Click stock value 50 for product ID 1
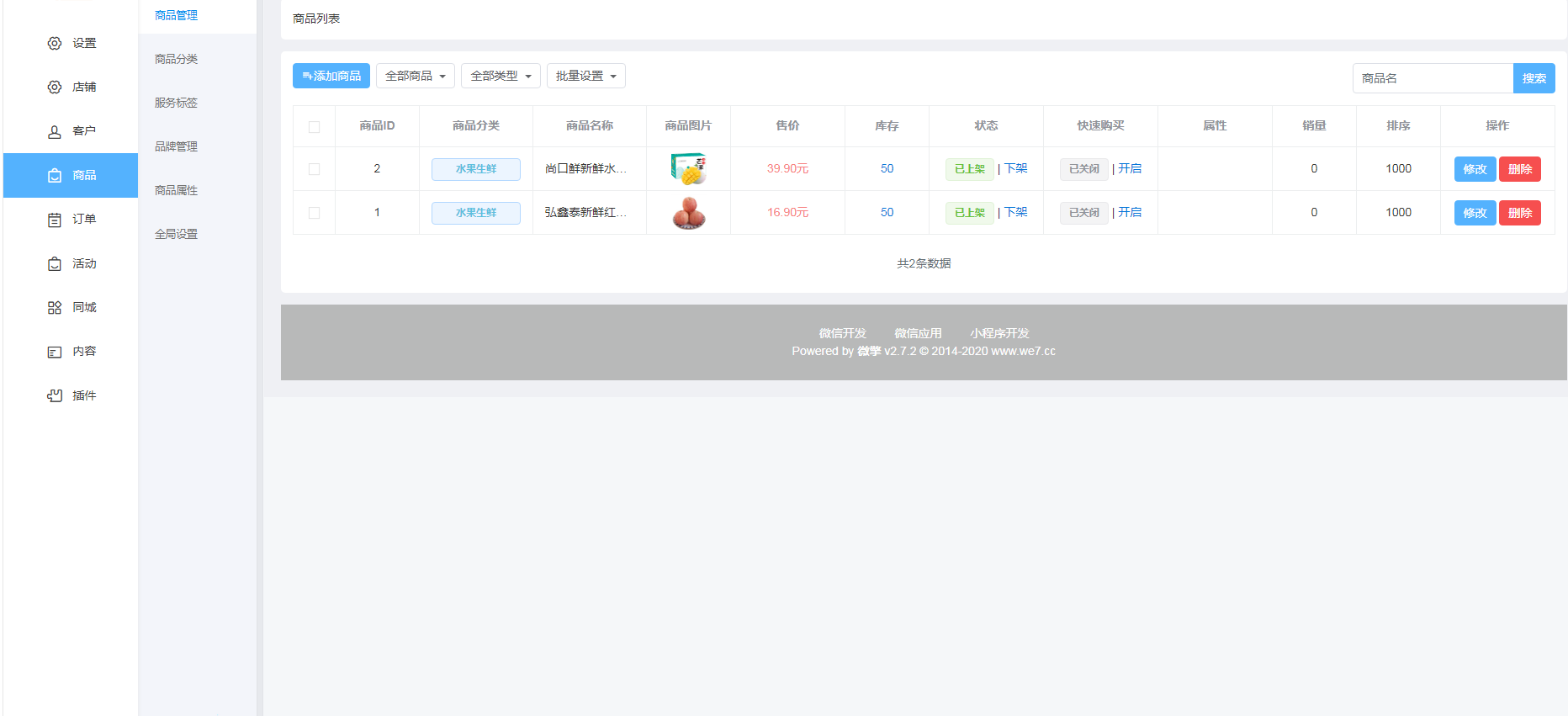 pyautogui.click(x=887, y=212)
